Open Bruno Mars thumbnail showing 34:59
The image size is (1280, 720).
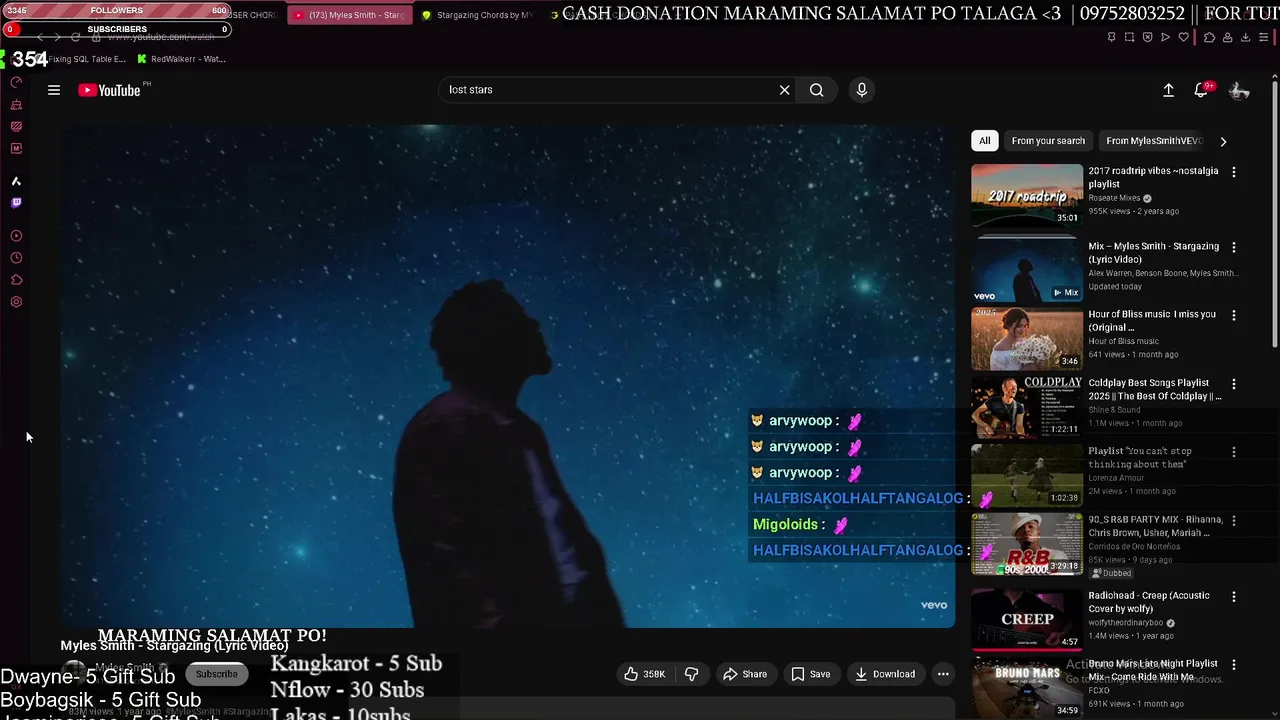pyautogui.click(x=1027, y=688)
